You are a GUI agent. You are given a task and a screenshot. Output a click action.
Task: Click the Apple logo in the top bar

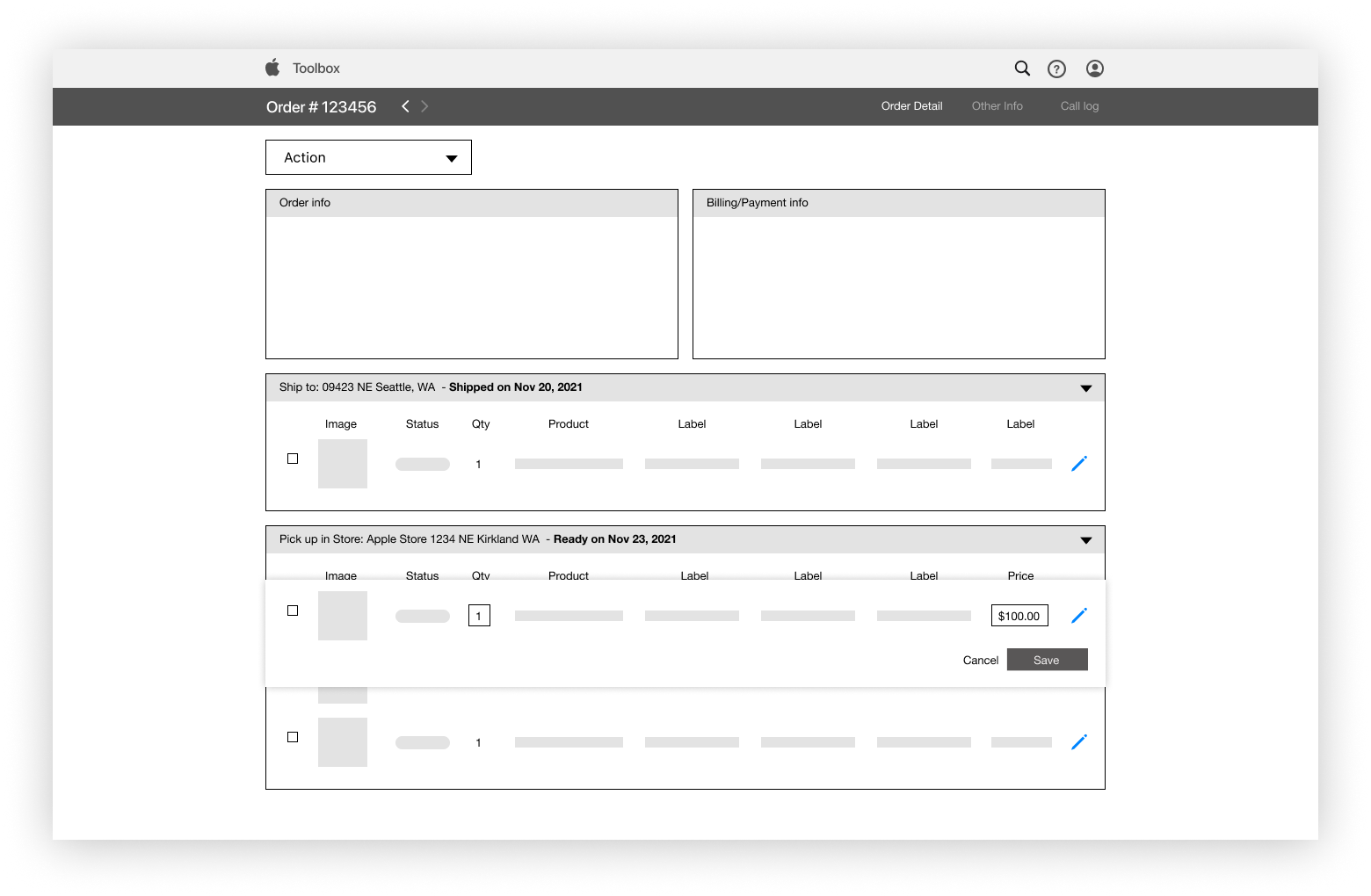tap(273, 68)
